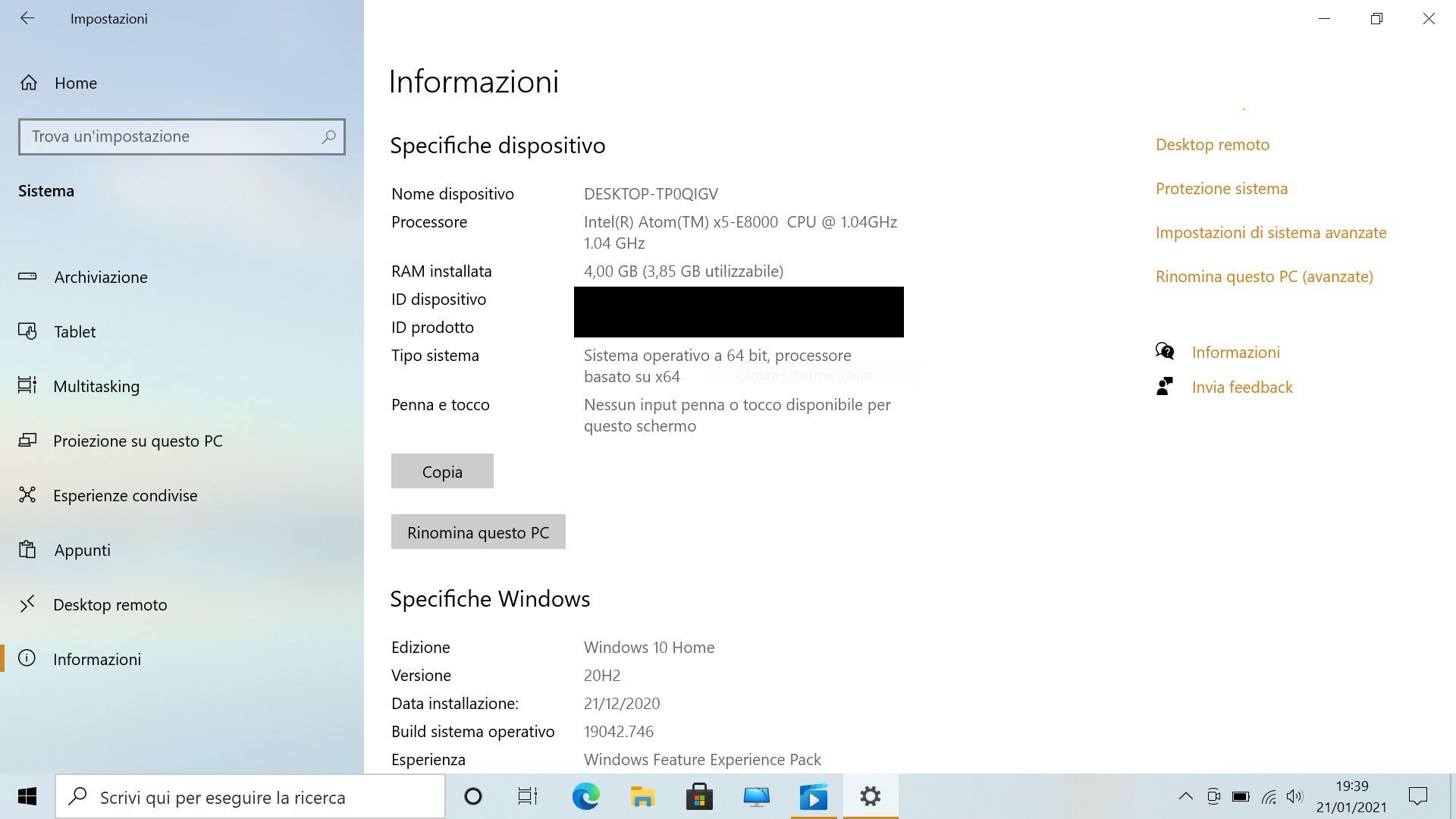
Task: Open the blue play-arrow app on taskbar
Action: click(814, 796)
